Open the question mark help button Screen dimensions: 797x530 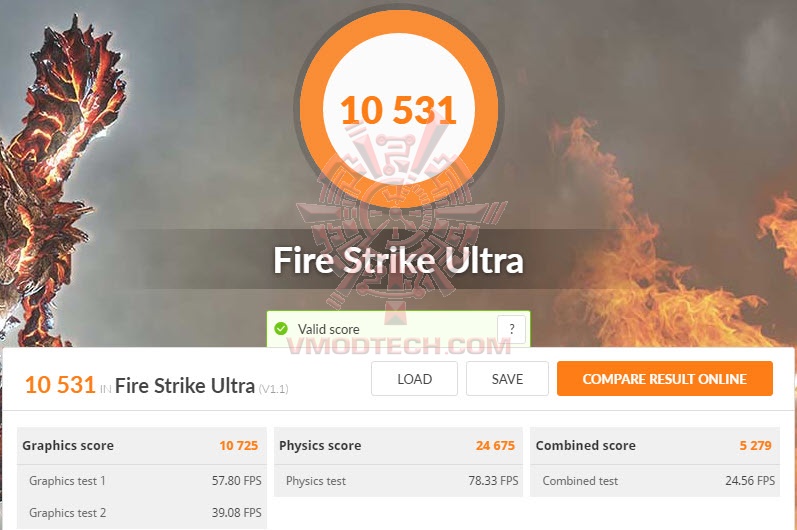click(x=511, y=329)
